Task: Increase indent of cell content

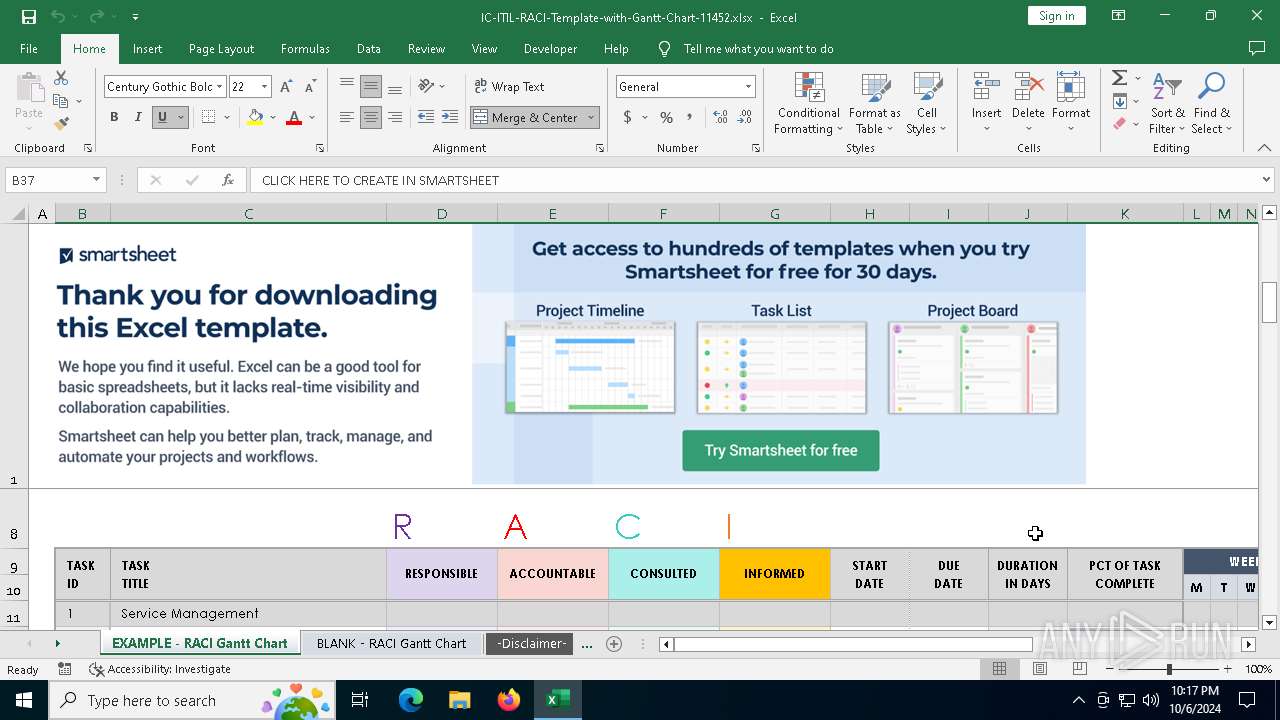Action: coord(450,117)
